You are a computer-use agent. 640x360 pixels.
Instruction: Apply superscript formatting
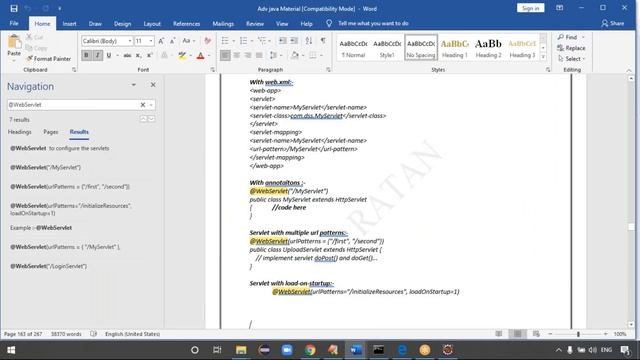[x=149, y=55]
